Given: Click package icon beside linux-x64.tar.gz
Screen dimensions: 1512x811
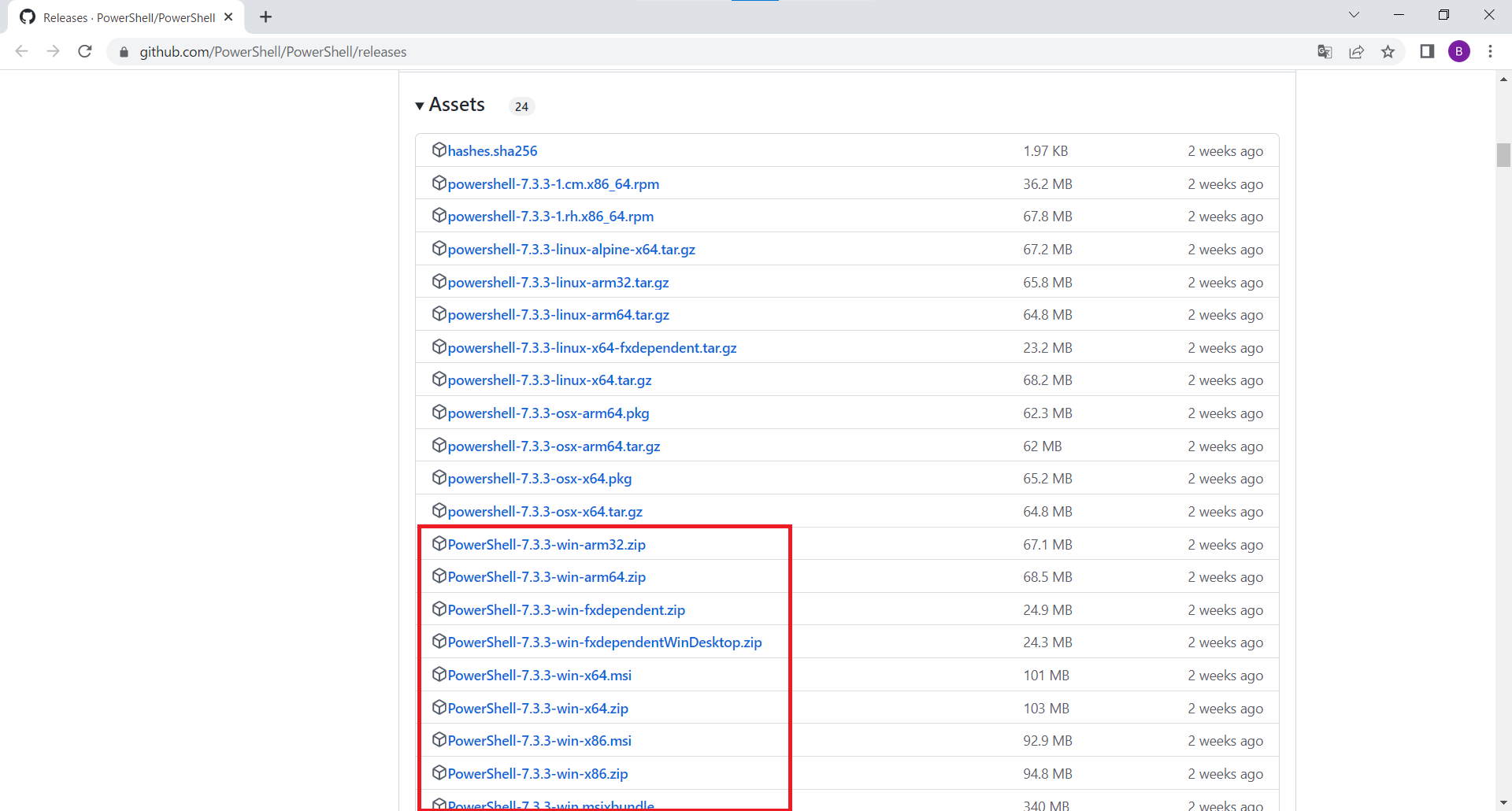Looking at the screenshot, I should pyautogui.click(x=439, y=379).
